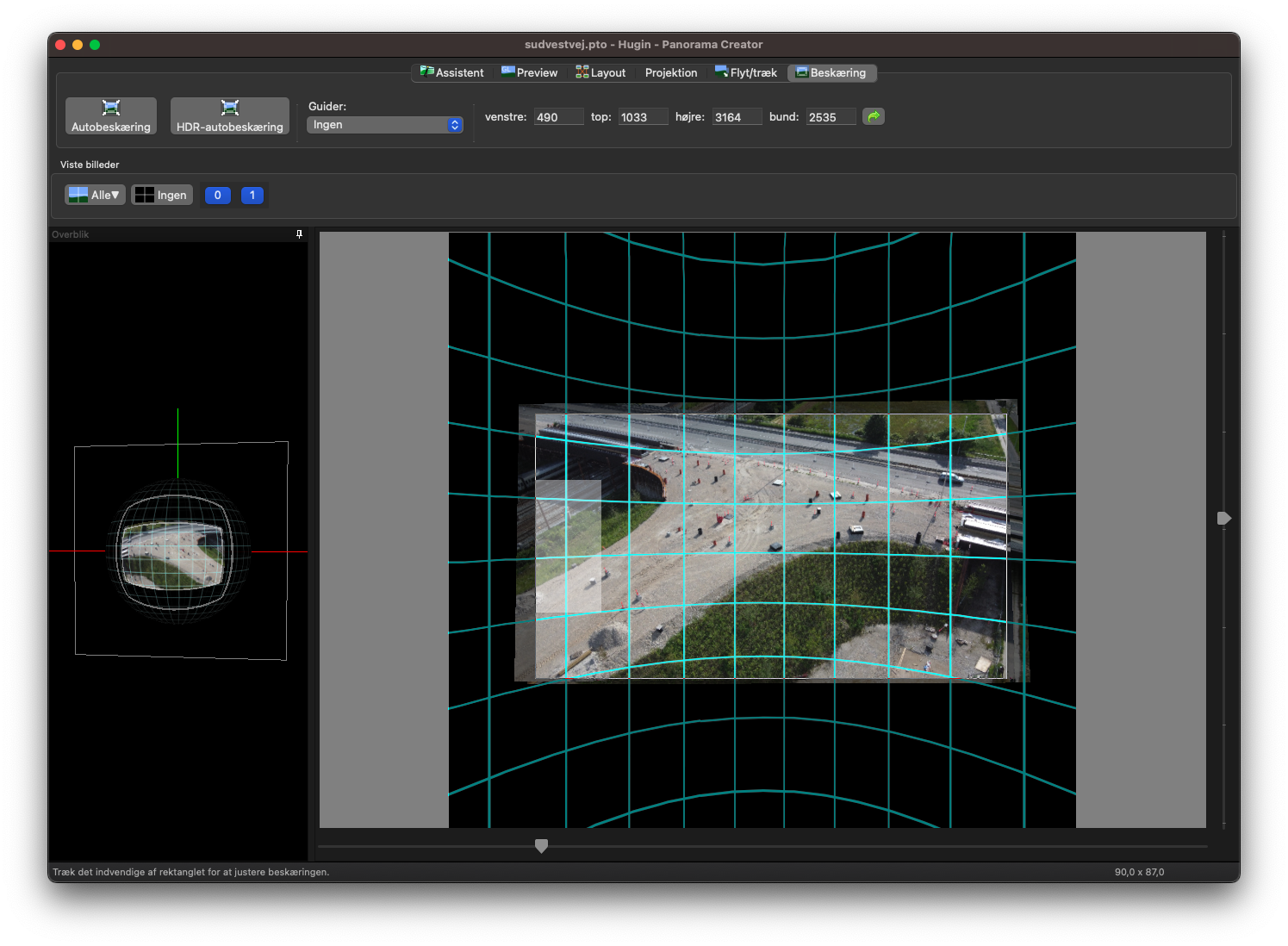Hide all images with Ingen button
Viewport: 1288px width, 946px height.
coord(162,196)
